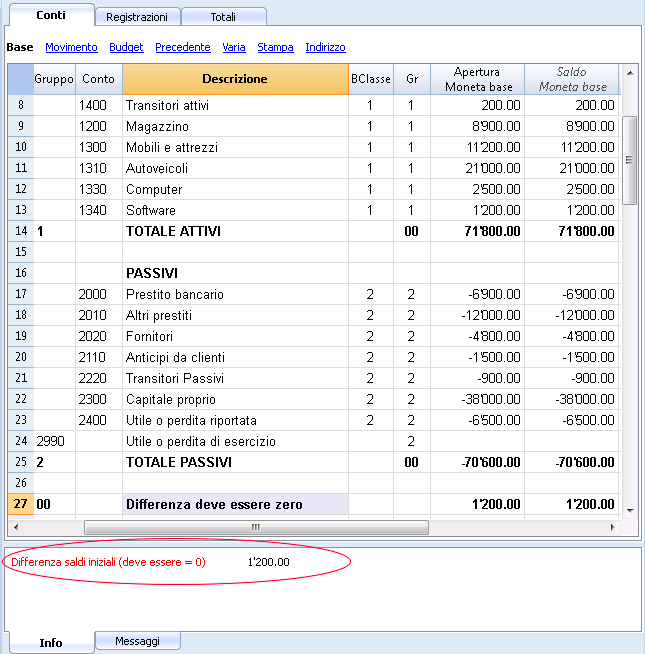Open the Messaggi tab at the bottom
The image size is (645, 654).
tap(137, 641)
